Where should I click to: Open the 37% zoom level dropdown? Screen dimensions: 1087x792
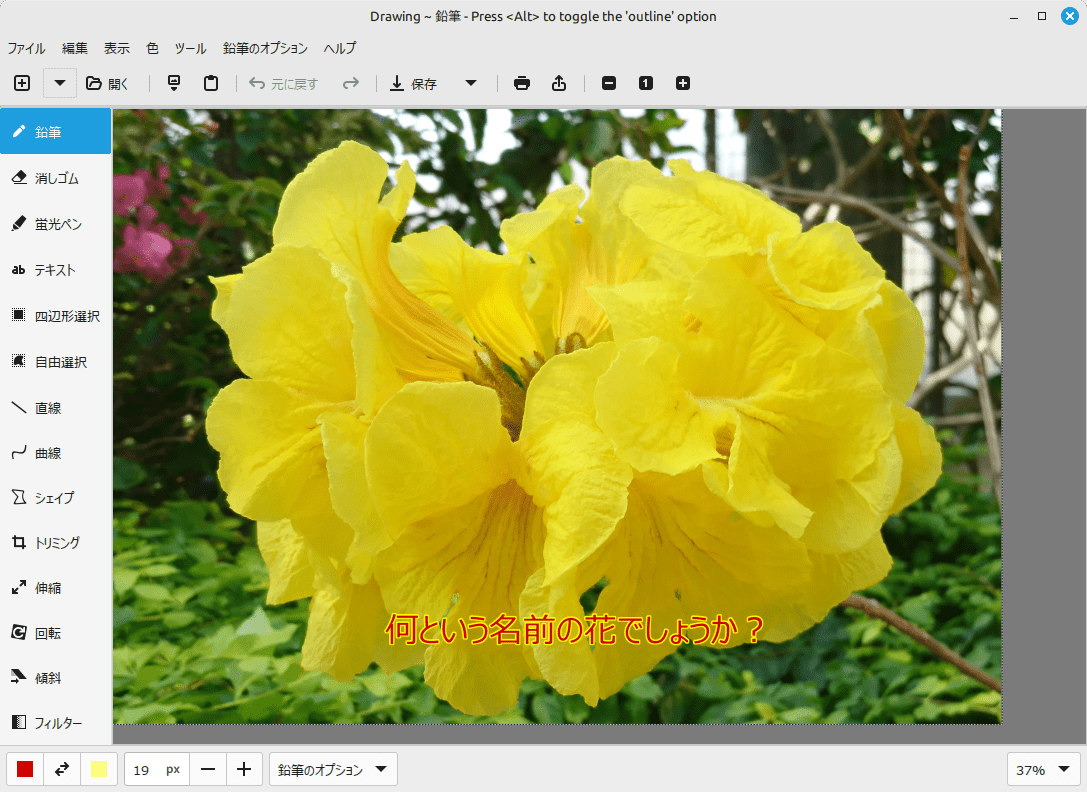1043,769
